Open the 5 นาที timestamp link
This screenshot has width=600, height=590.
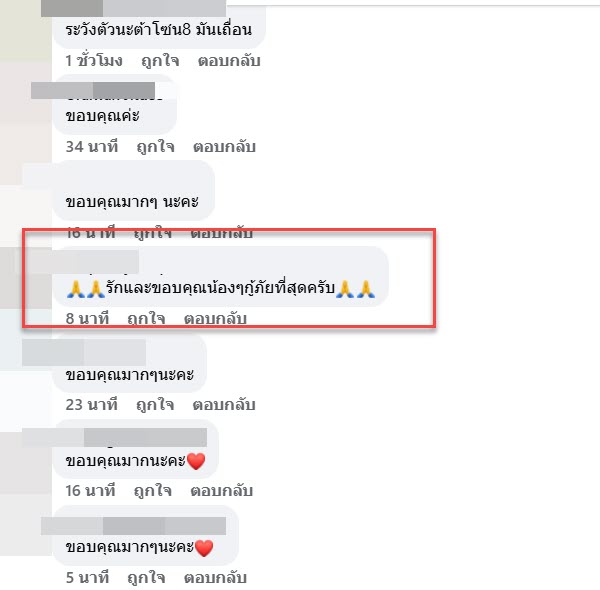click(87, 577)
